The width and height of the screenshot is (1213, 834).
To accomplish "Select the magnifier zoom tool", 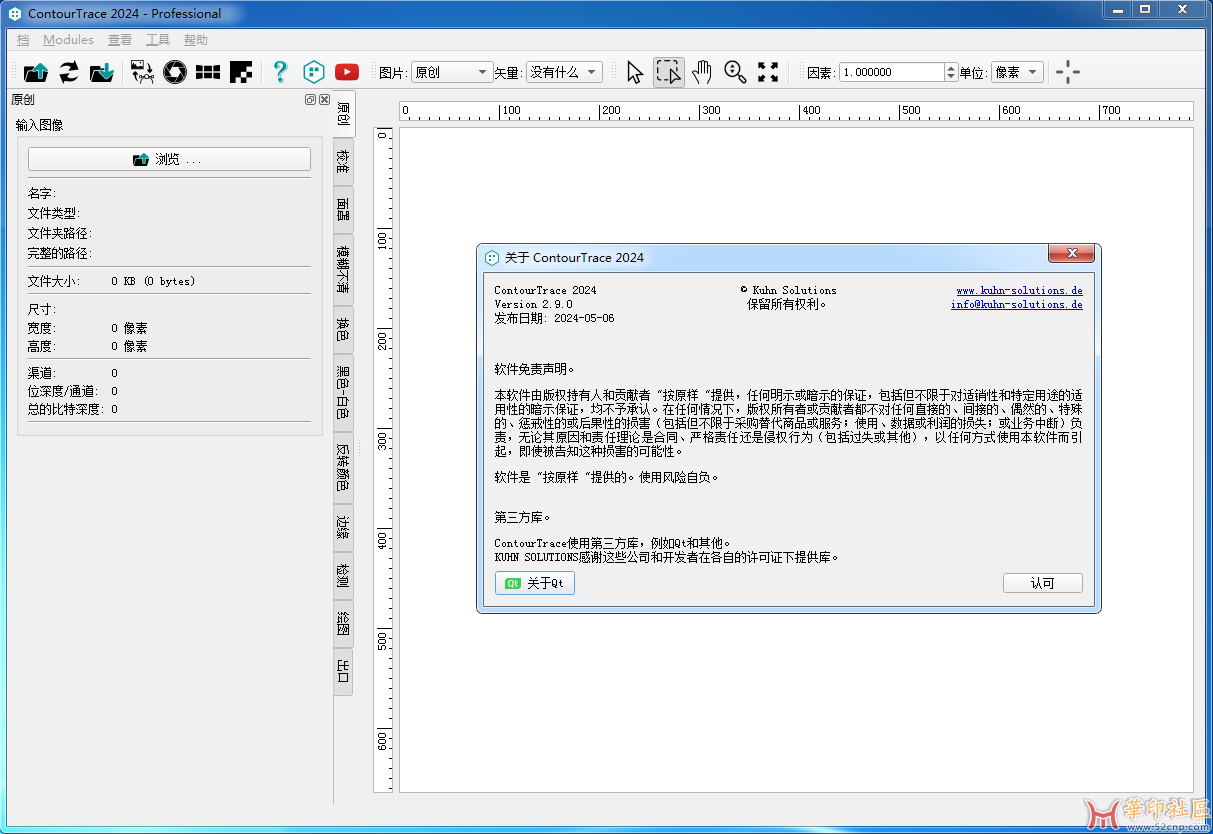I will pos(735,72).
